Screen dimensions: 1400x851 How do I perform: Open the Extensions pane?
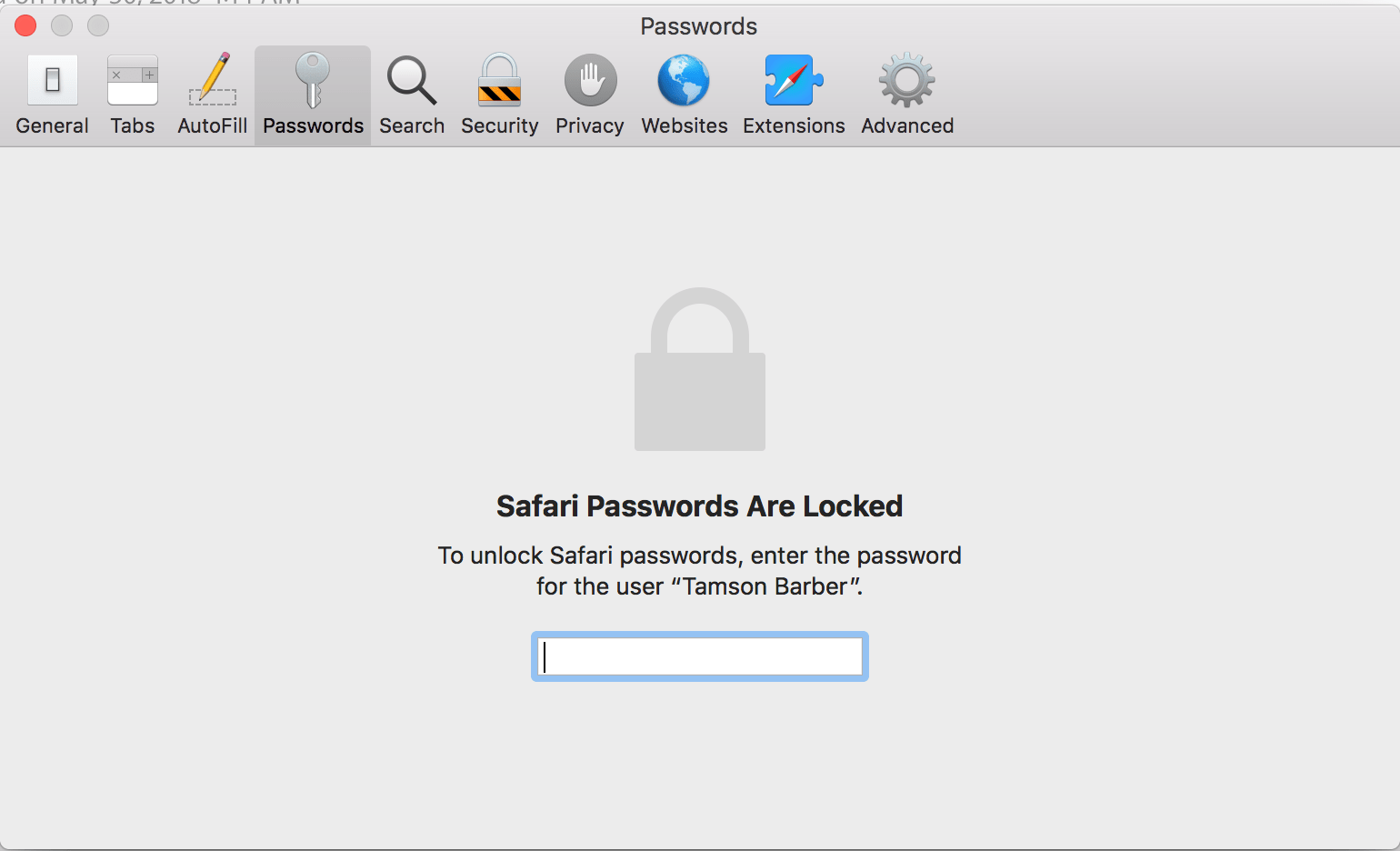tap(793, 91)
